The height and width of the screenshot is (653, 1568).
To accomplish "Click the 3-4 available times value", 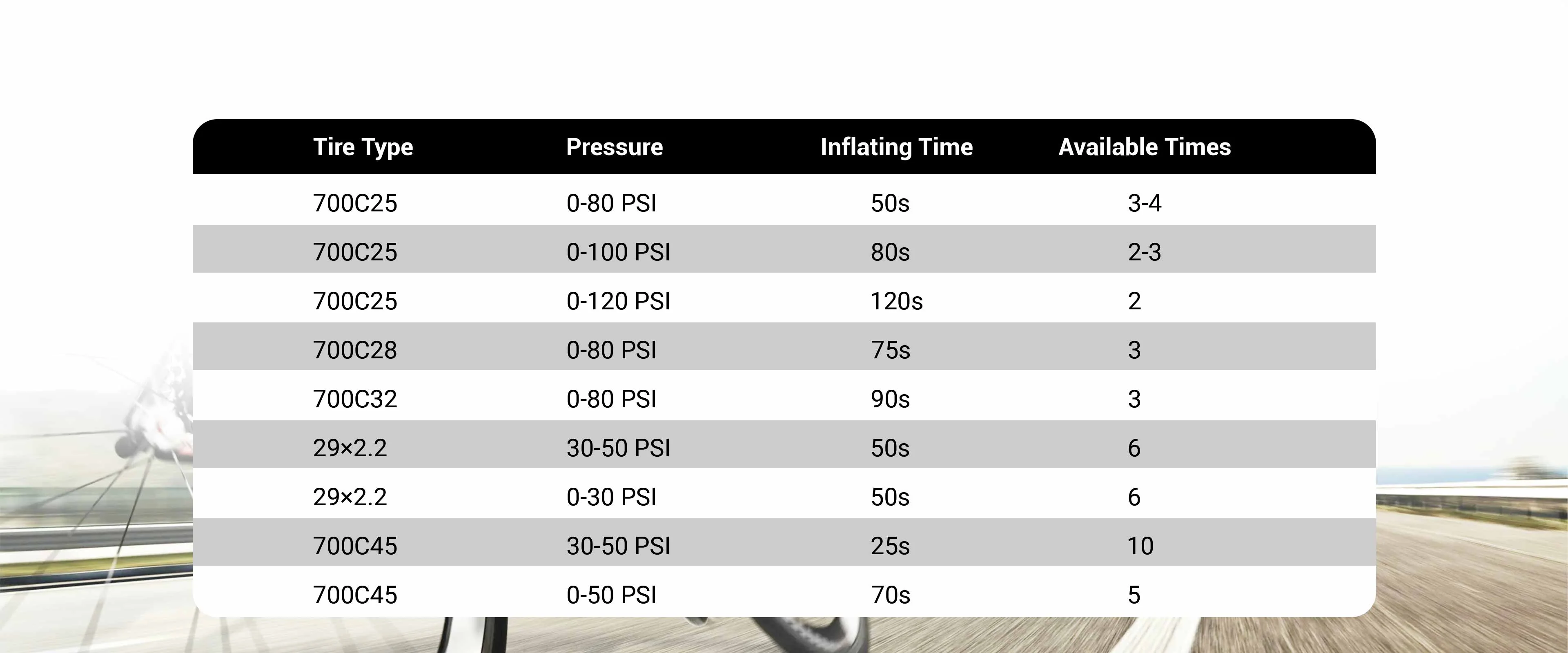I will (x=1144, y=203).
